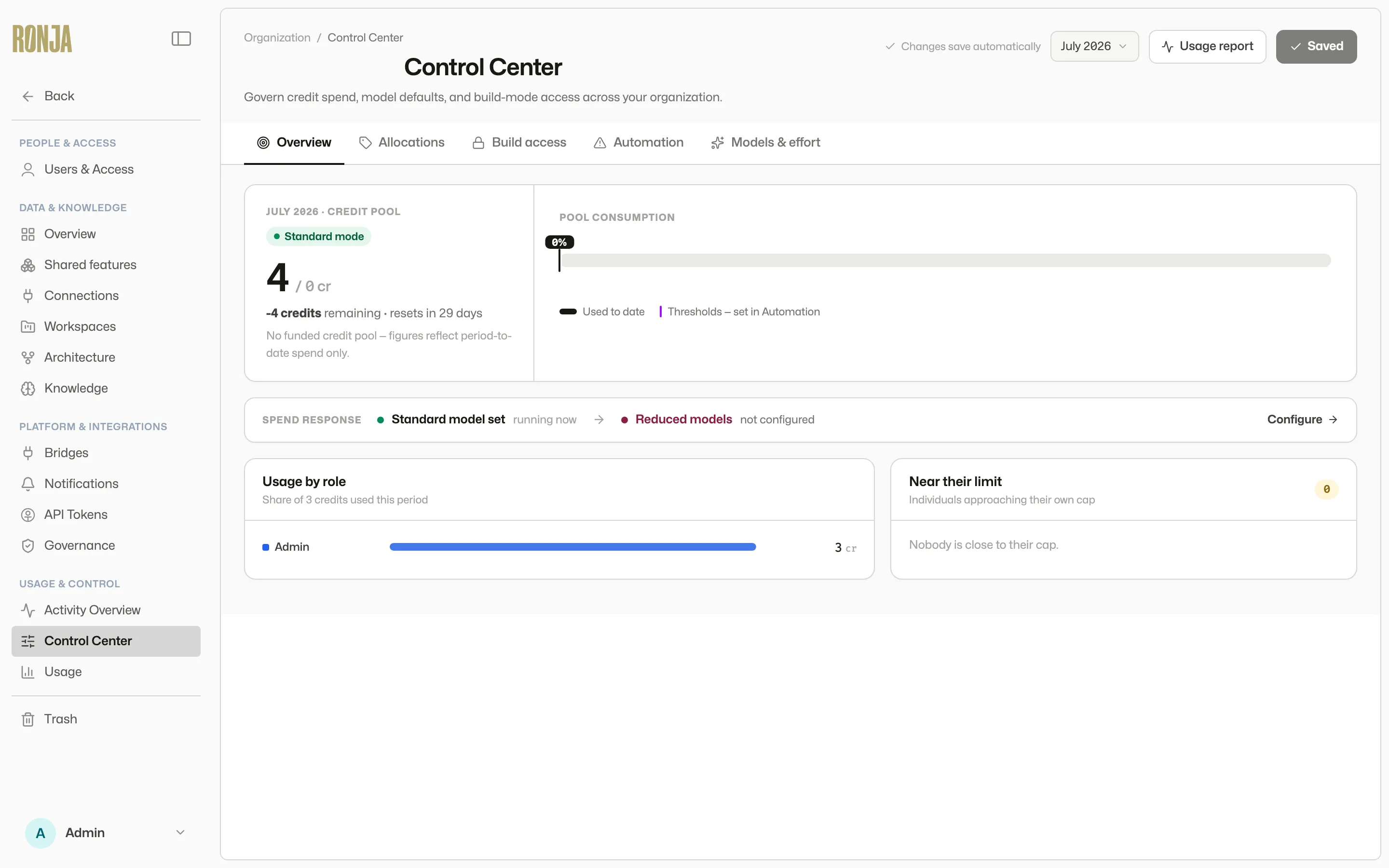Open Workspaces folder icon
The width and height of the screenshot is (1389, 868).
tap(27, 326)
